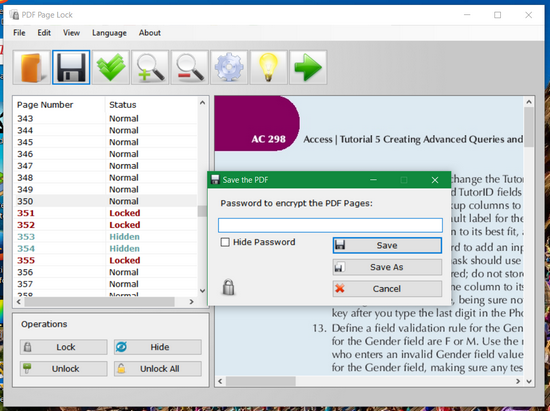The width and height of the screenshot is (550, 411).
Task: Click the Save button in the dialog
Action: 387,245
